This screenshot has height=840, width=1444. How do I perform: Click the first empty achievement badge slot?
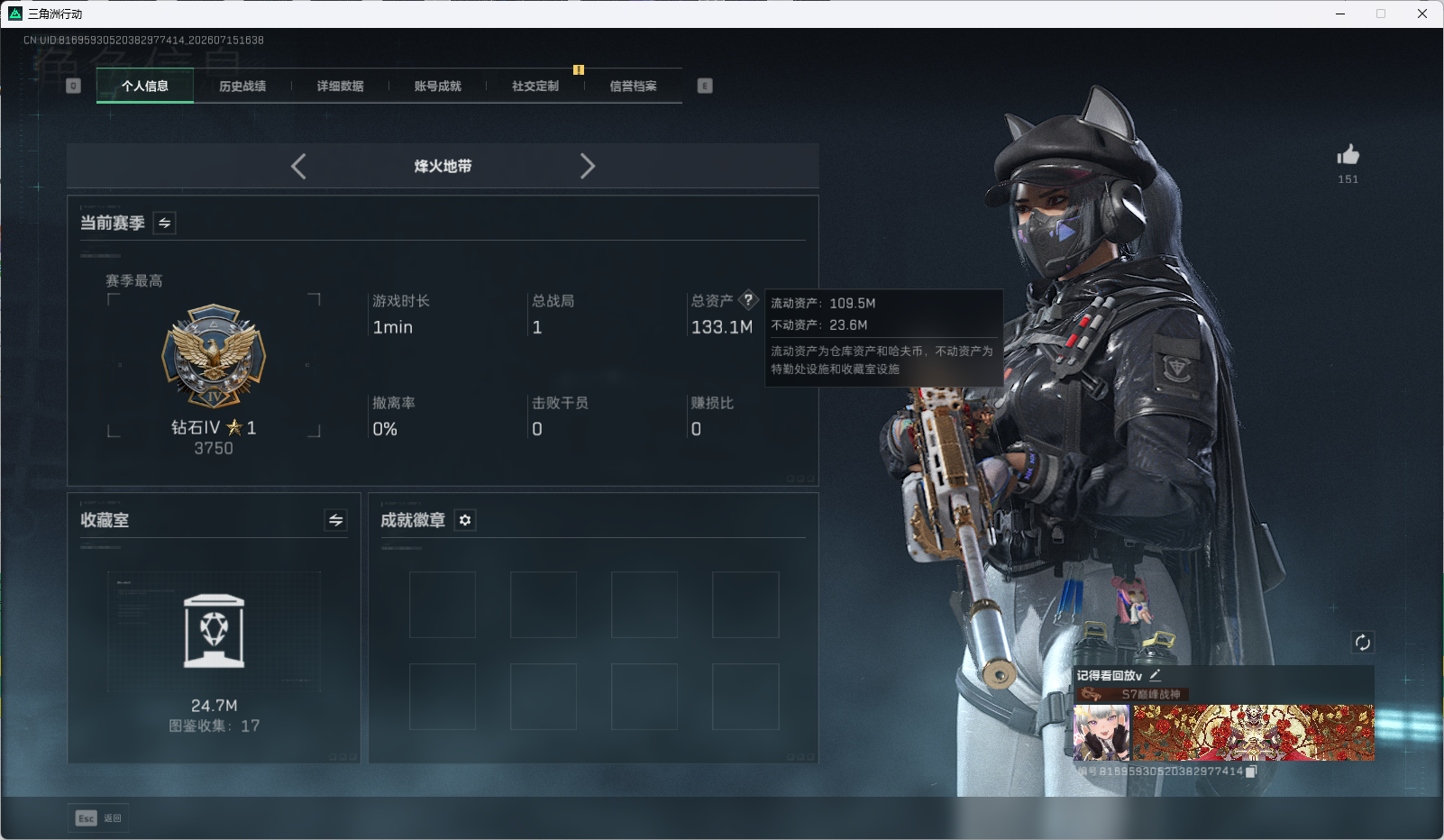coord(443,605)
